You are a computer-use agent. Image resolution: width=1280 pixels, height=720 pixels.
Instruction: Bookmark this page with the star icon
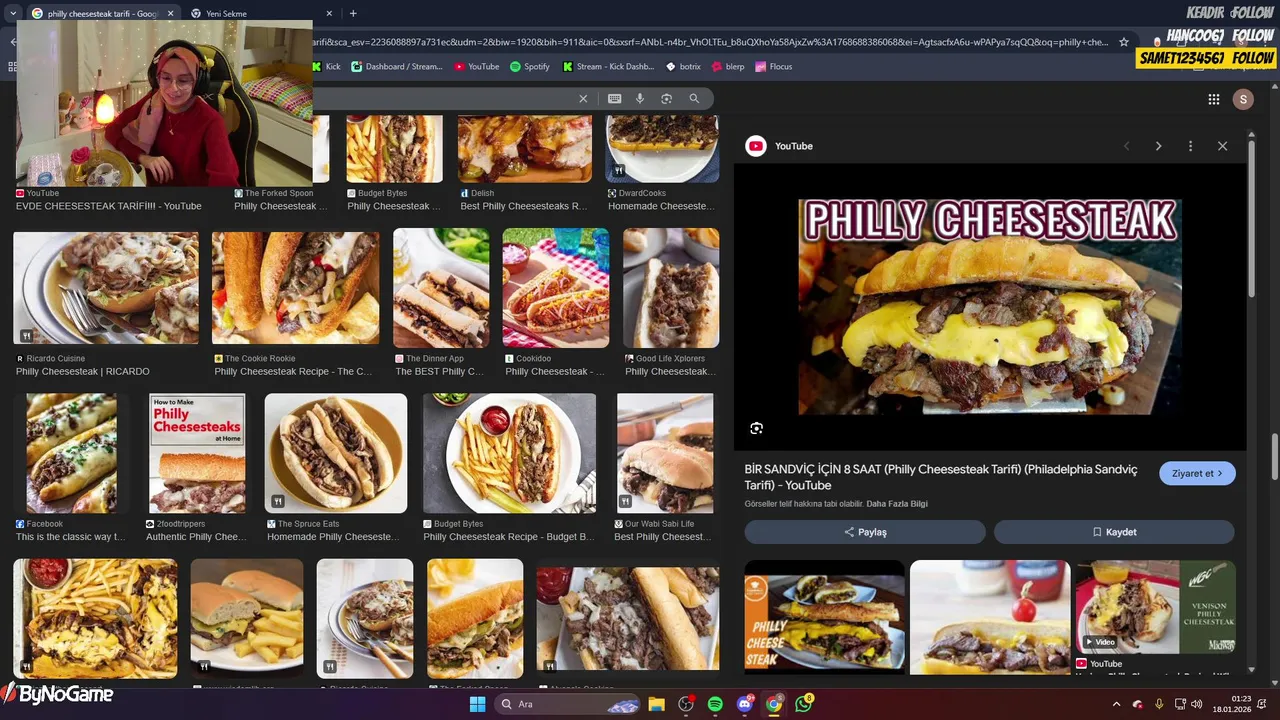coord(1124,42)
